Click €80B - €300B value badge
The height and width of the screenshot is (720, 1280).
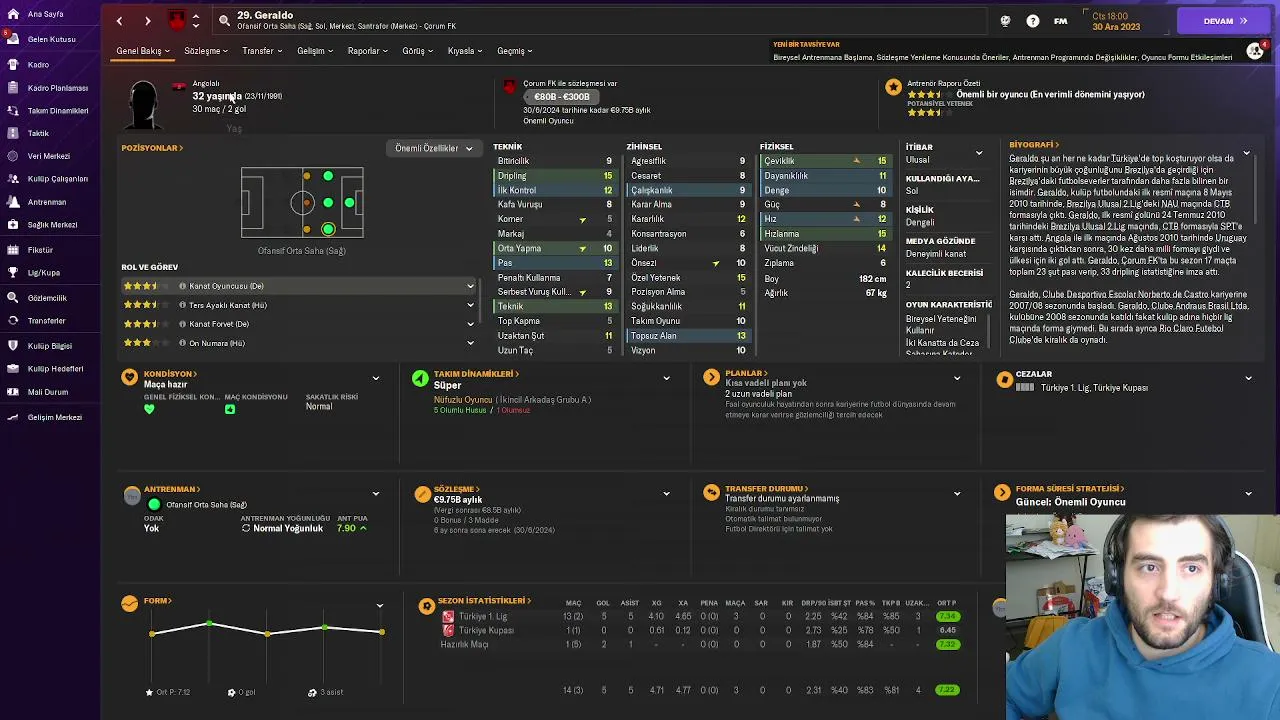[561, 97]
